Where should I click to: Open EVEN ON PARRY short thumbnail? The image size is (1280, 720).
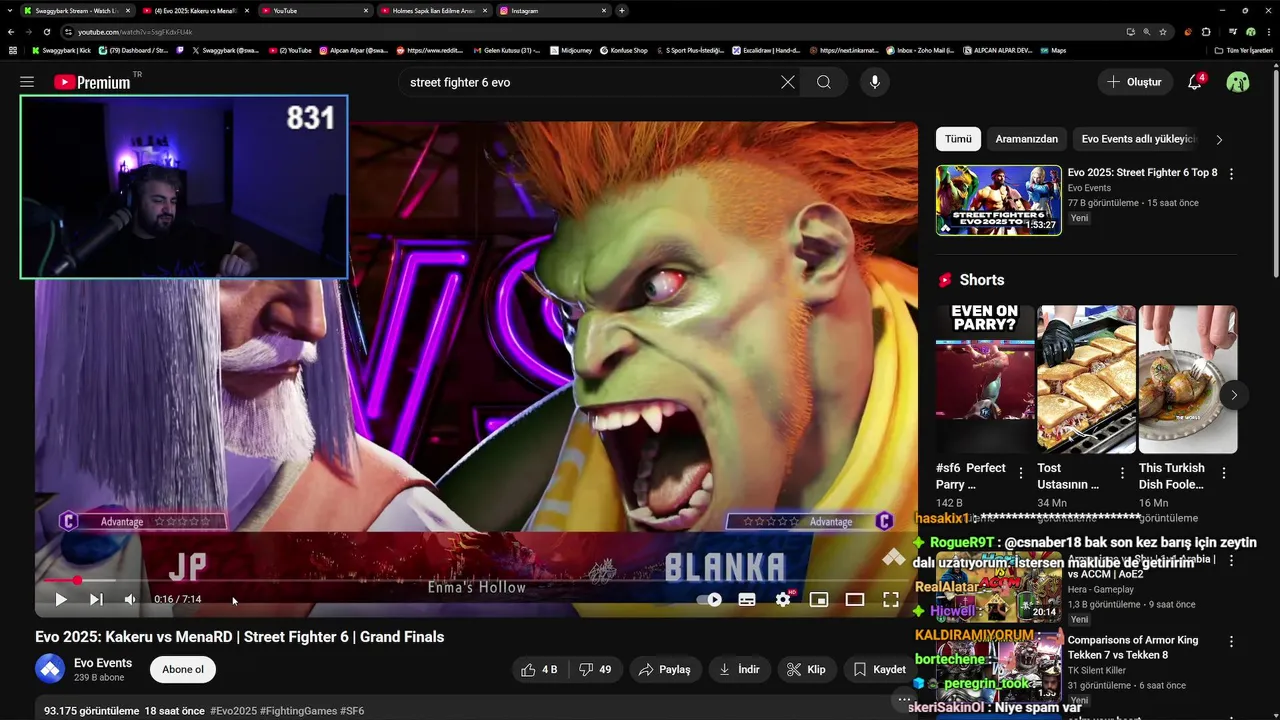(x=985, y=379)
